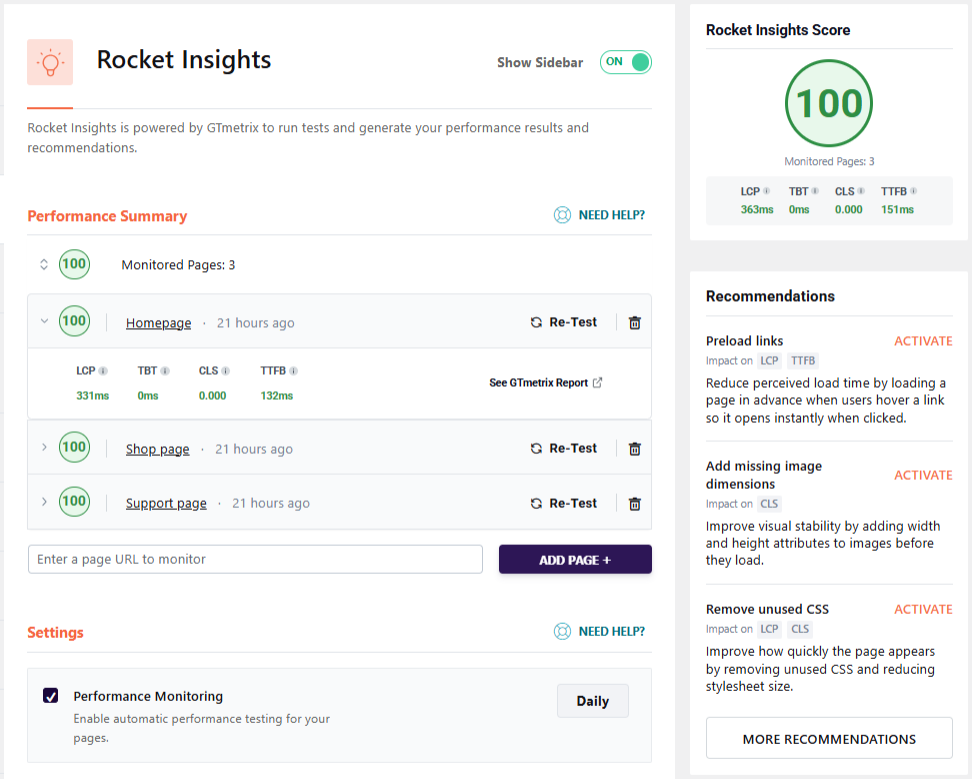Expand the Shop page row

44,447
